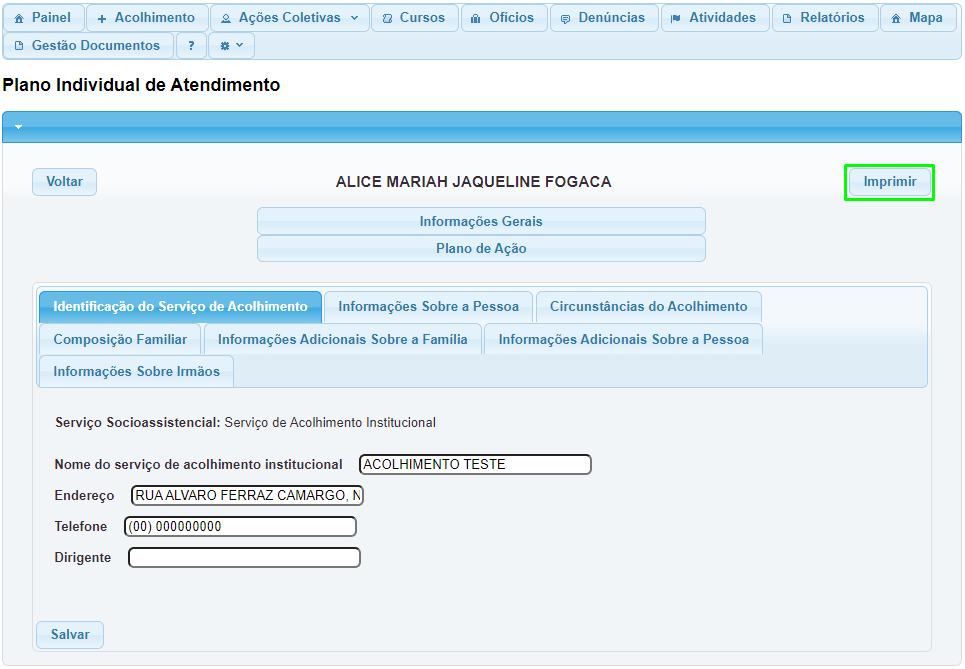Click the Imprimir button
Viewport: 965px width, 669px height.
[x=889, y=182]
